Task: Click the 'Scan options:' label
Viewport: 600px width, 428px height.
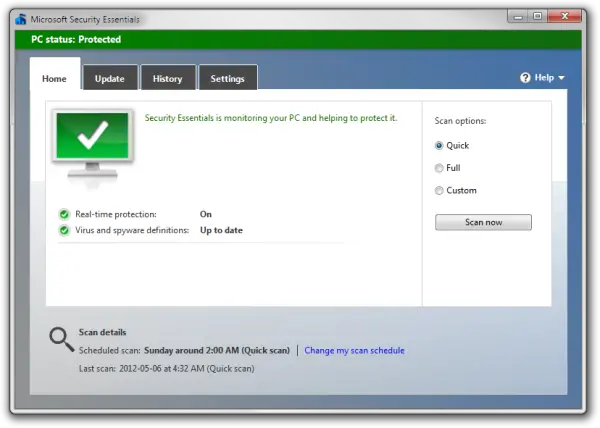Action: (x=460, y=121)
